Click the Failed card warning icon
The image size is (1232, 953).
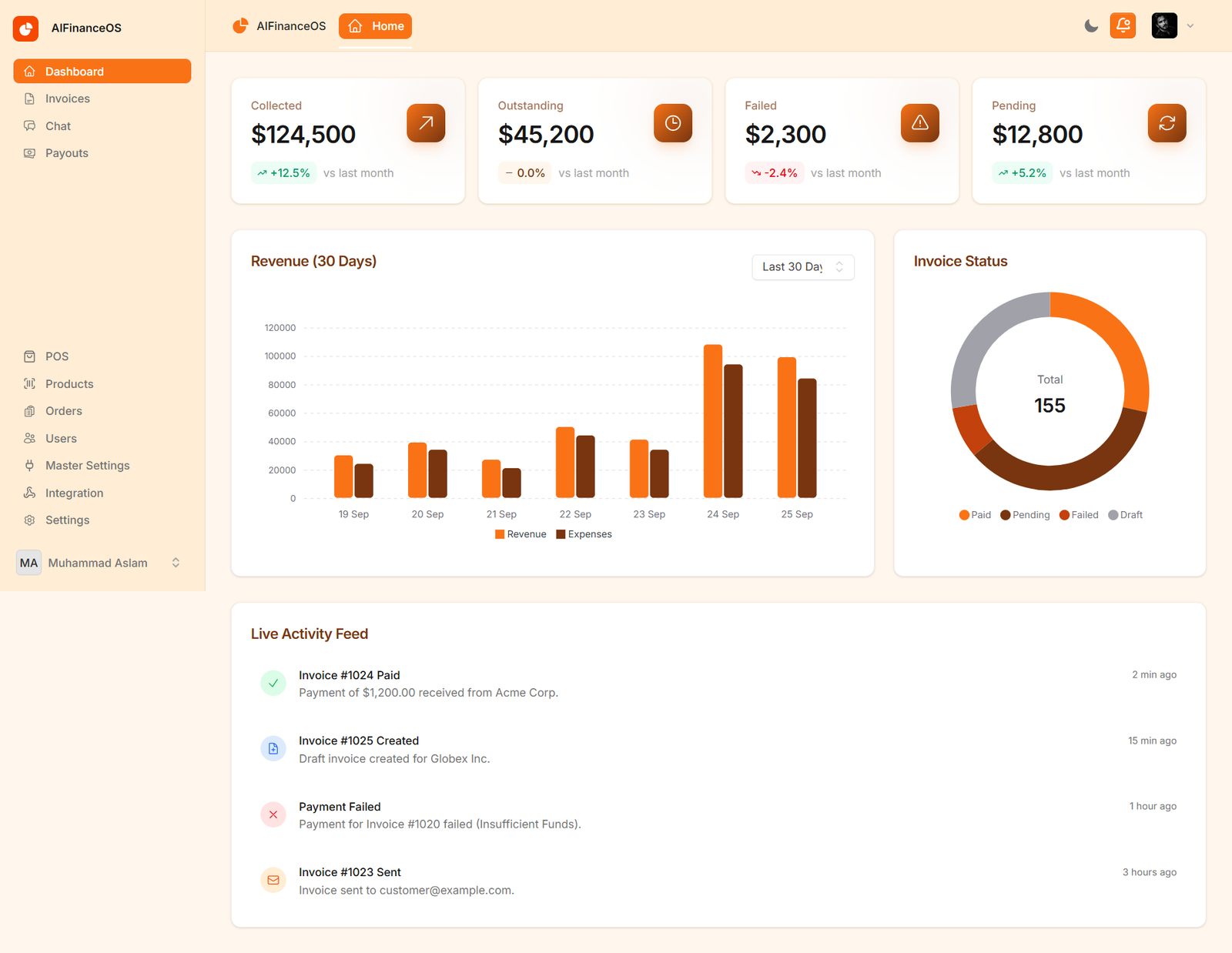[x=920, y=123]
